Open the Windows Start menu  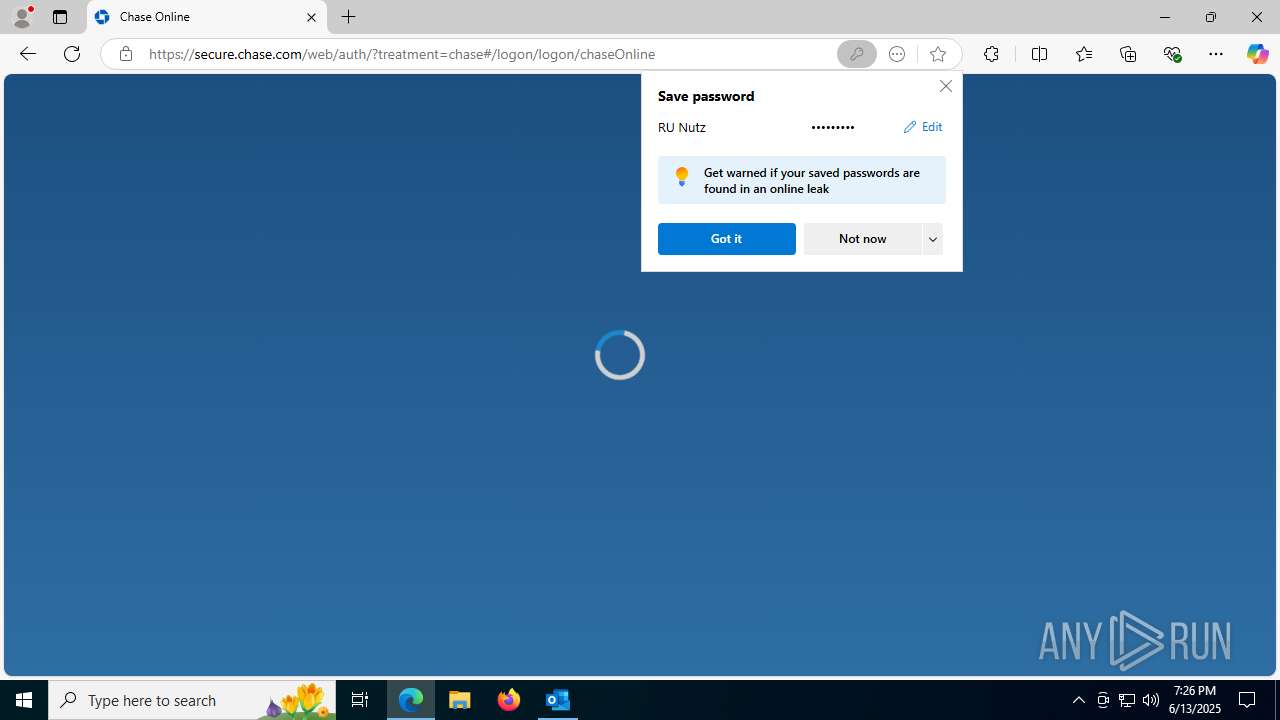(24, 700)
